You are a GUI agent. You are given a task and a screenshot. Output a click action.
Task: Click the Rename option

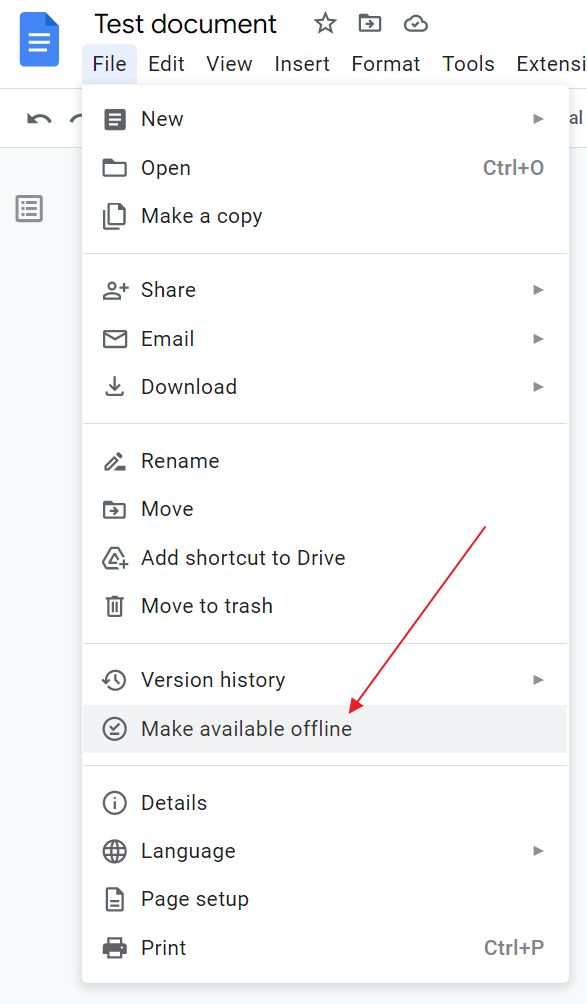pos(180,461)
